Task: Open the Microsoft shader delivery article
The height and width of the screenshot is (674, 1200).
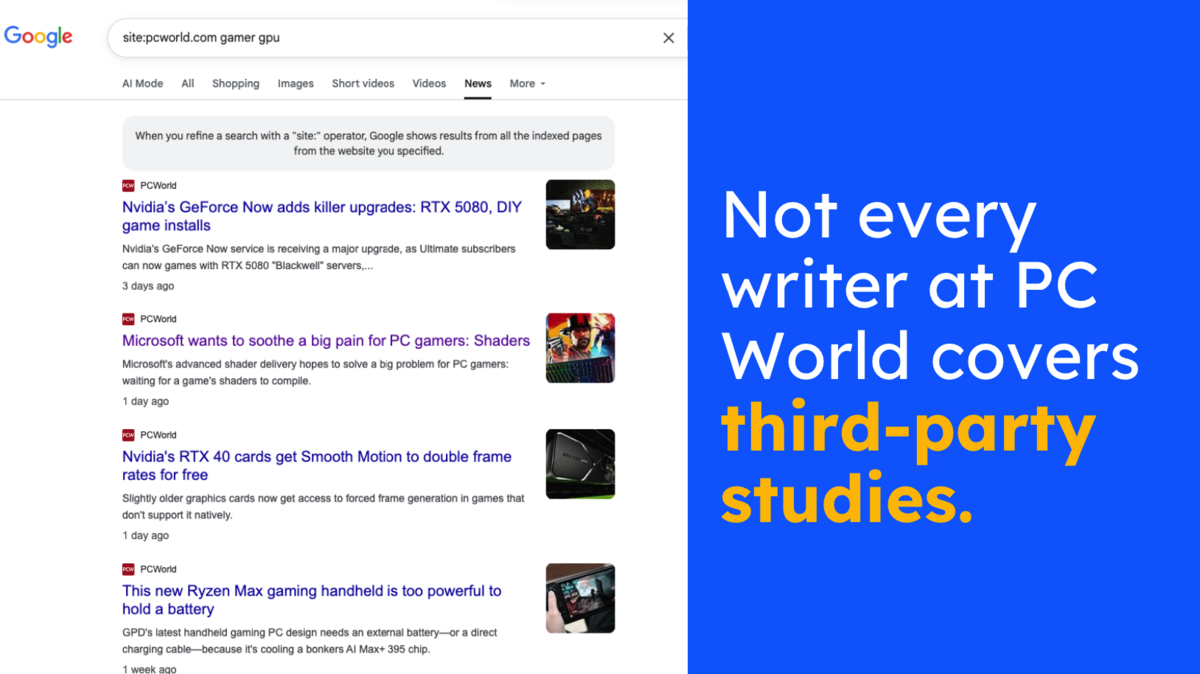Action: tap(325, 340)
